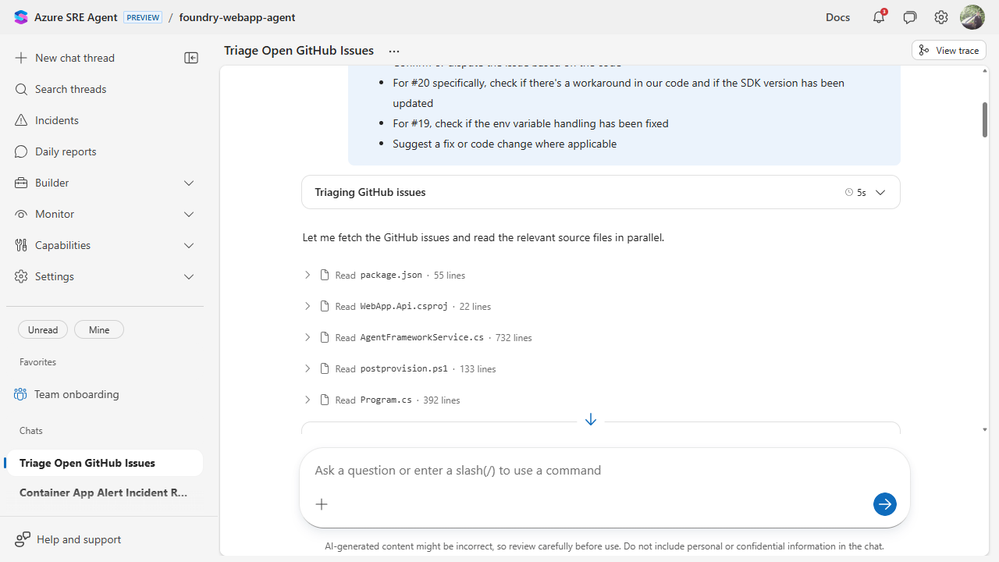Expand the Builder menu chevron
Screen dimensions: 999x562
point(189,183)
